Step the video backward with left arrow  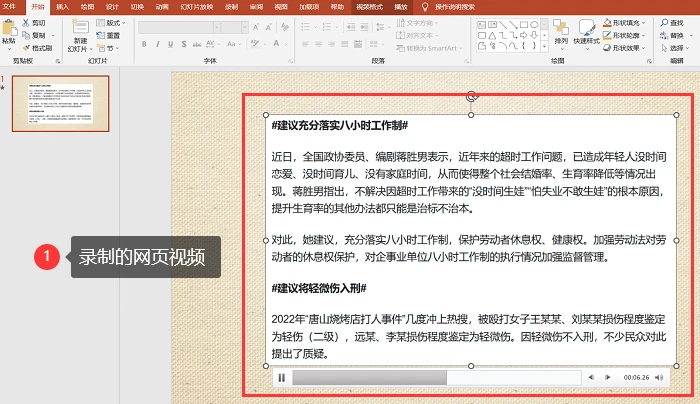tap(591, 378)
